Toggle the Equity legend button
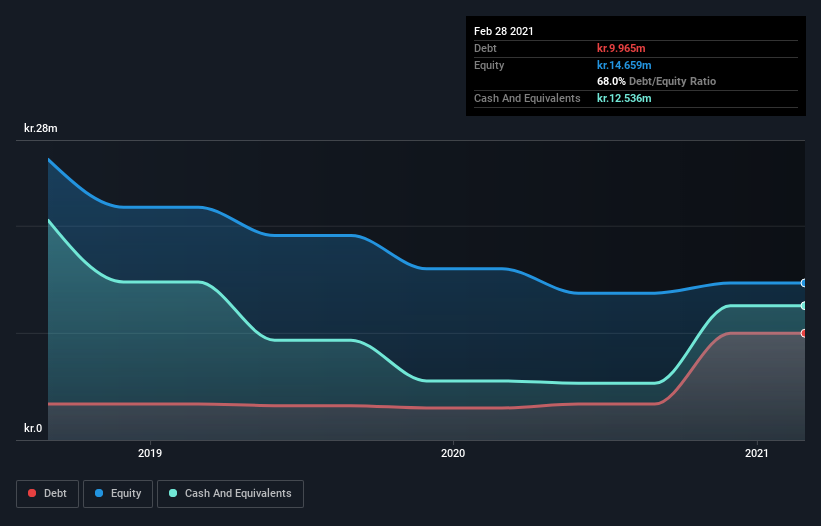This screenshot has height=526, width=821. click(x=118, y=494)
